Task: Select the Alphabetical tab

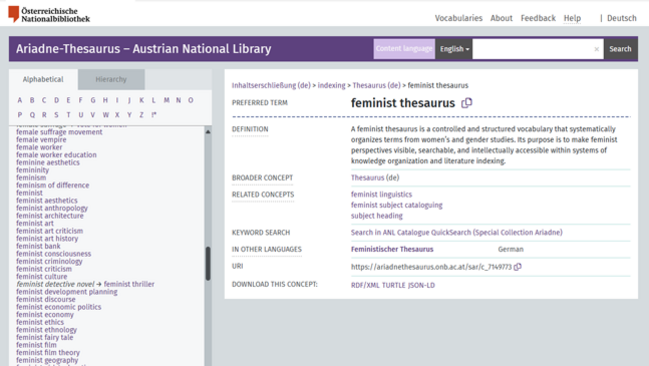Action: (43, 79)
